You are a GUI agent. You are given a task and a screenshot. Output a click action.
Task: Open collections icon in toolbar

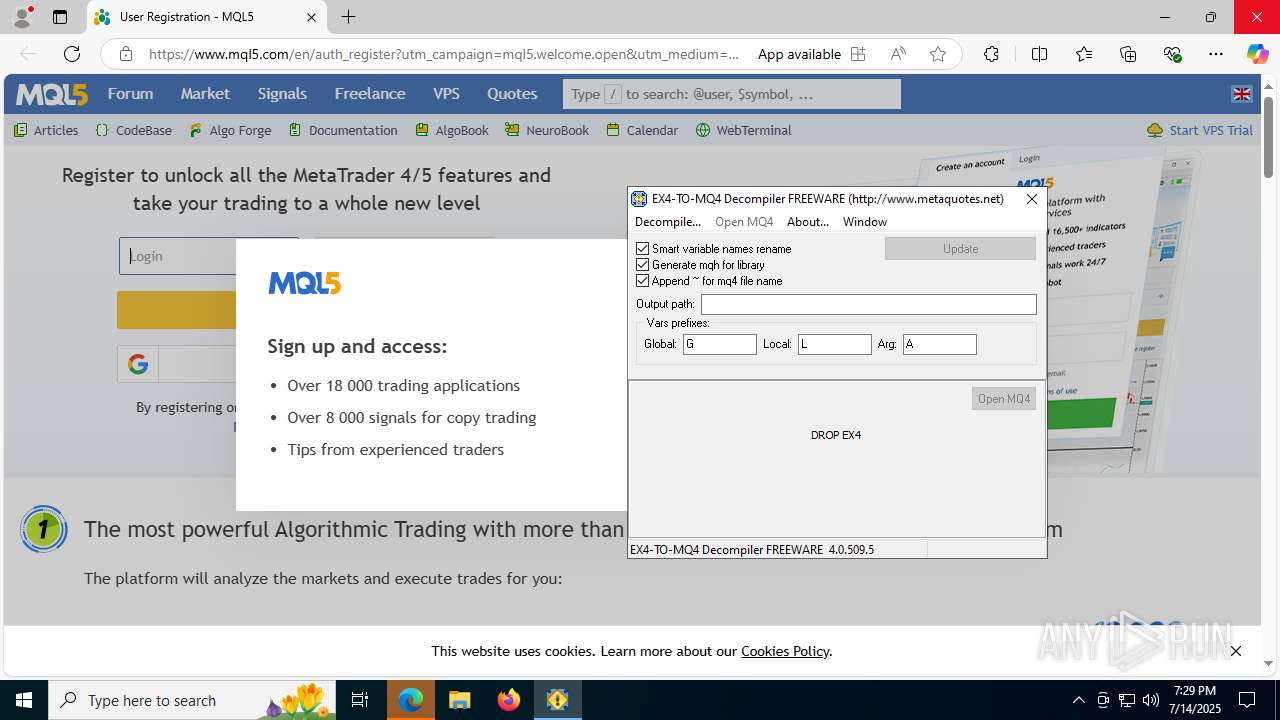point(1128,54)
